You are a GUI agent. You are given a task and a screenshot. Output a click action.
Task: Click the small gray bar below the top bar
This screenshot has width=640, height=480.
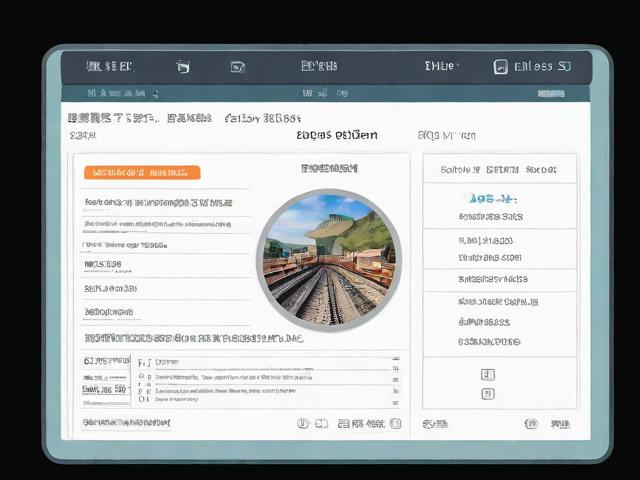pos(551,93)
